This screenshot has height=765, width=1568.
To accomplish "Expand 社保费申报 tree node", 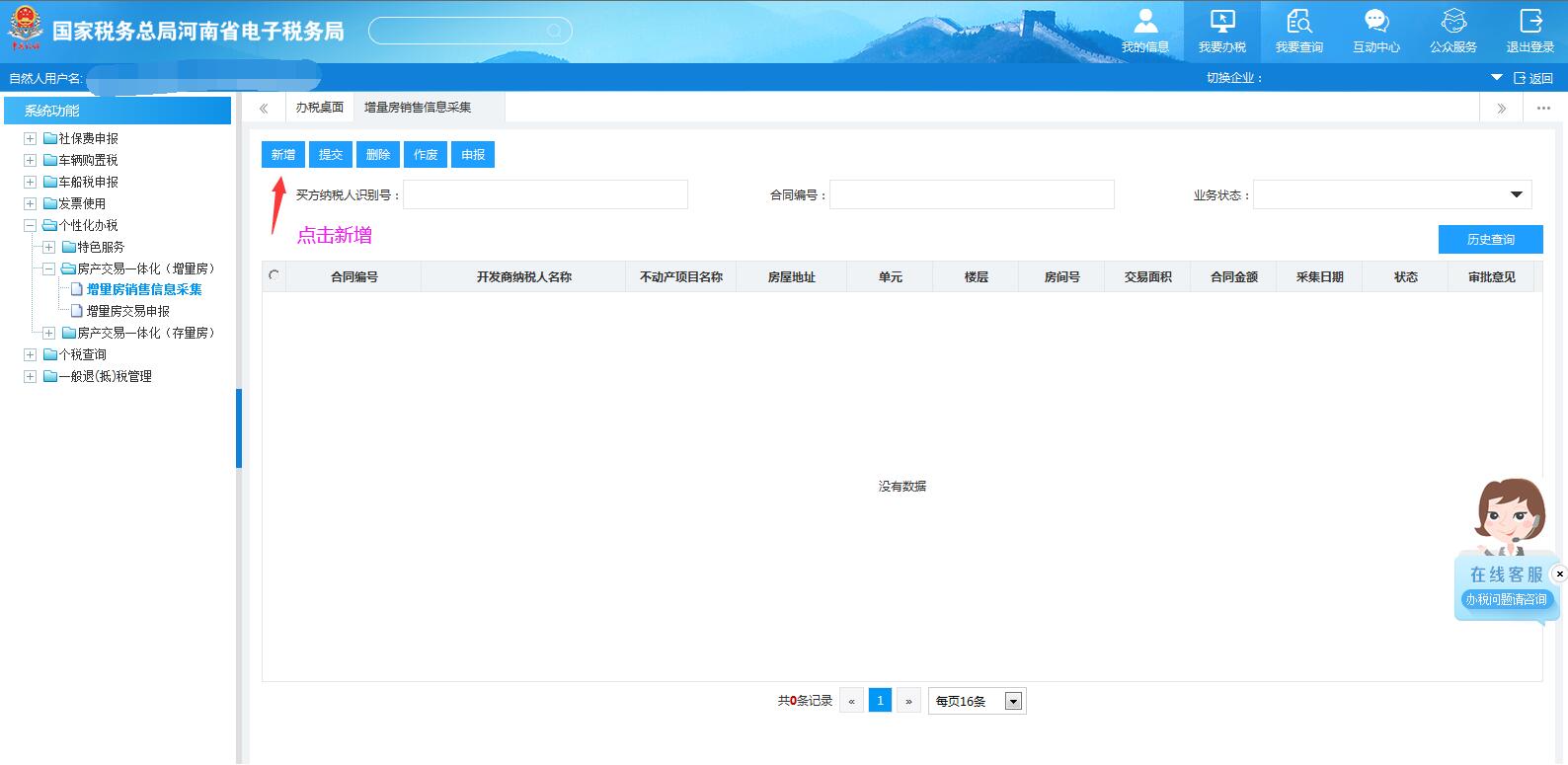I will pos(30,139).
